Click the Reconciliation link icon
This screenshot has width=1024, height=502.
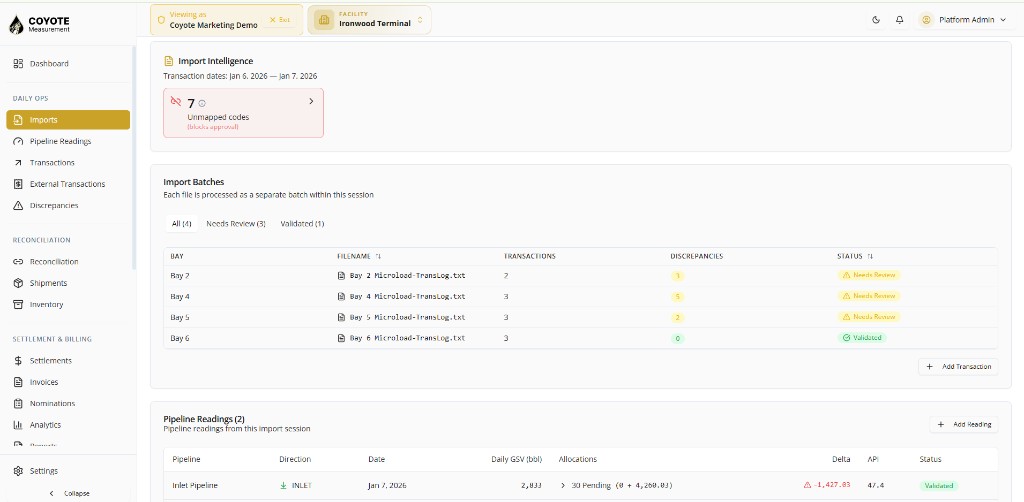(18, 262)
